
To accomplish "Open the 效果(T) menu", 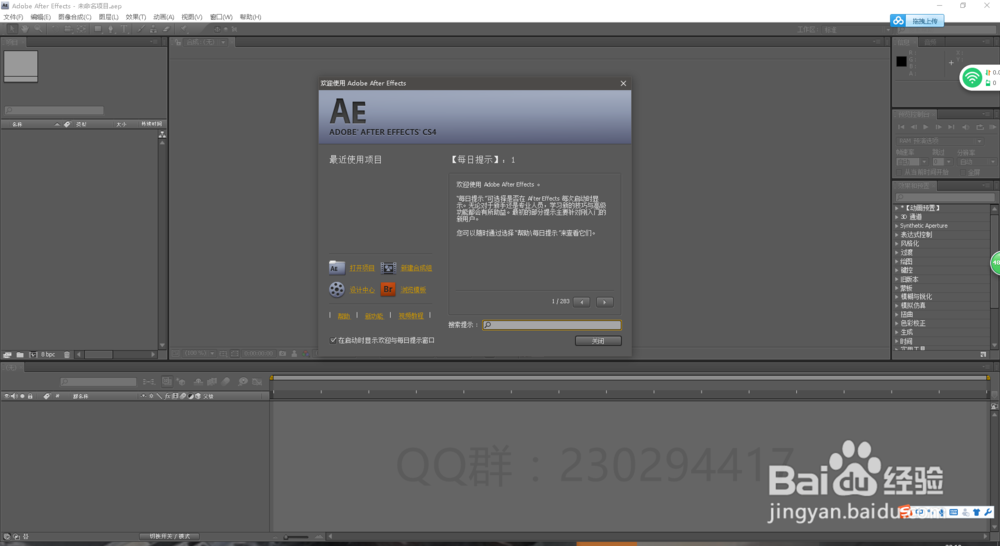I will coord(135,17).
